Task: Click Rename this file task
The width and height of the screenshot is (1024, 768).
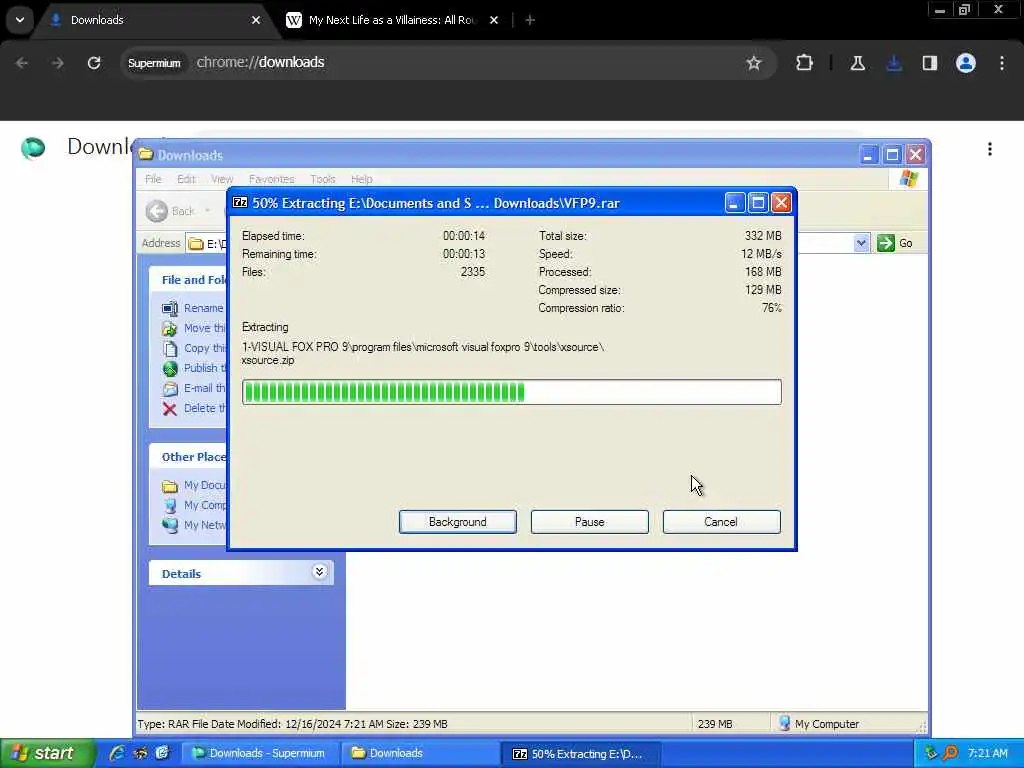Action: [203, 308]
